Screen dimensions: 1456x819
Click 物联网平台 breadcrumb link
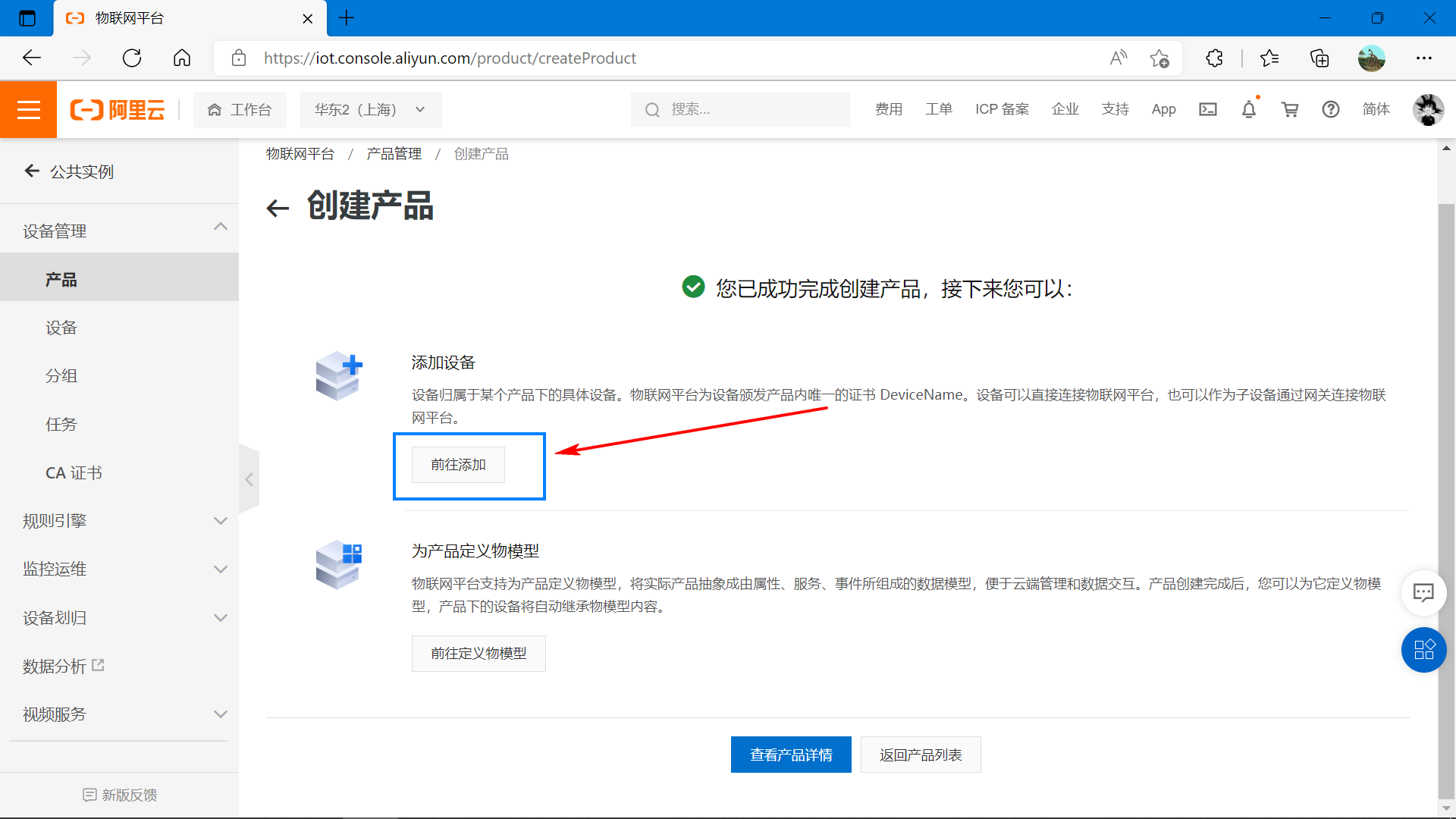coord(300,154)
